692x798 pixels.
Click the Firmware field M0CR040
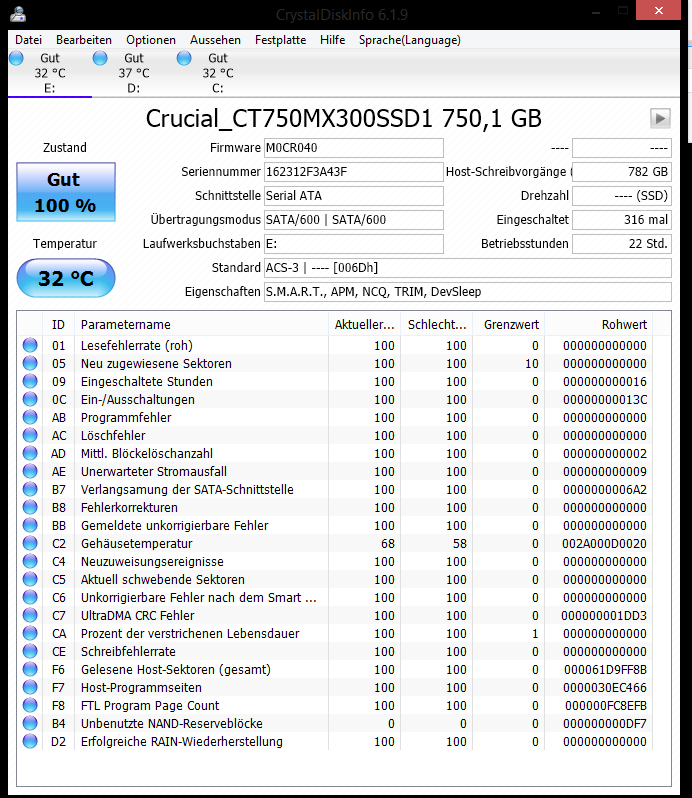pos(354,148)
